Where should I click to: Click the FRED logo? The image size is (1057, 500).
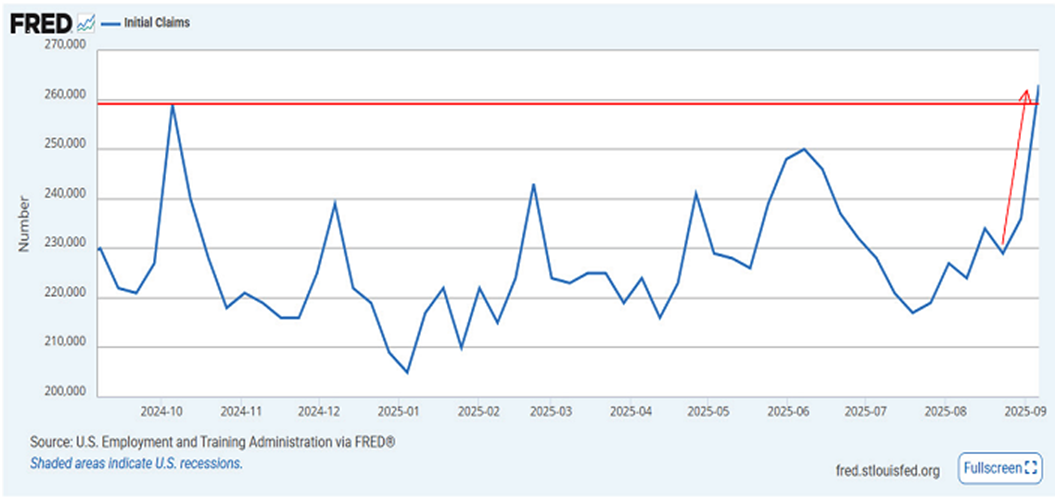(40, 23)
